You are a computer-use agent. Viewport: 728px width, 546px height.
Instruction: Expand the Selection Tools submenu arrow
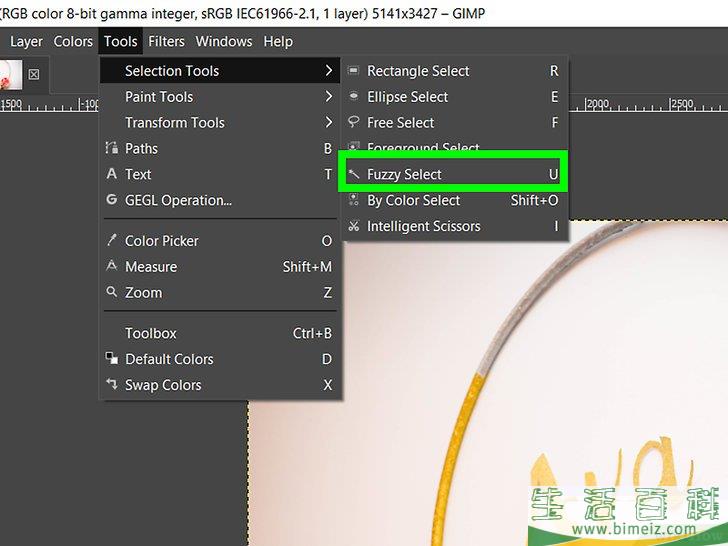point(328,71)
